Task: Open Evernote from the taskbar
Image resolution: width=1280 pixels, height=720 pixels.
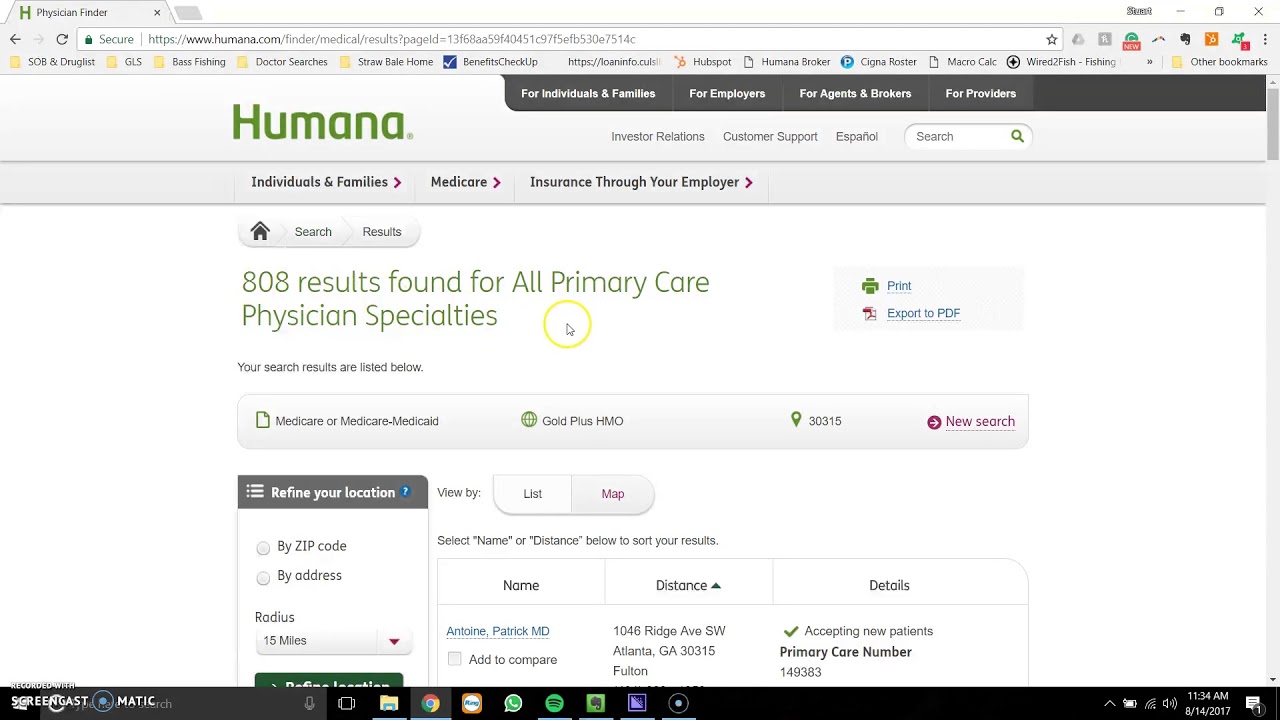Action: 595,703
